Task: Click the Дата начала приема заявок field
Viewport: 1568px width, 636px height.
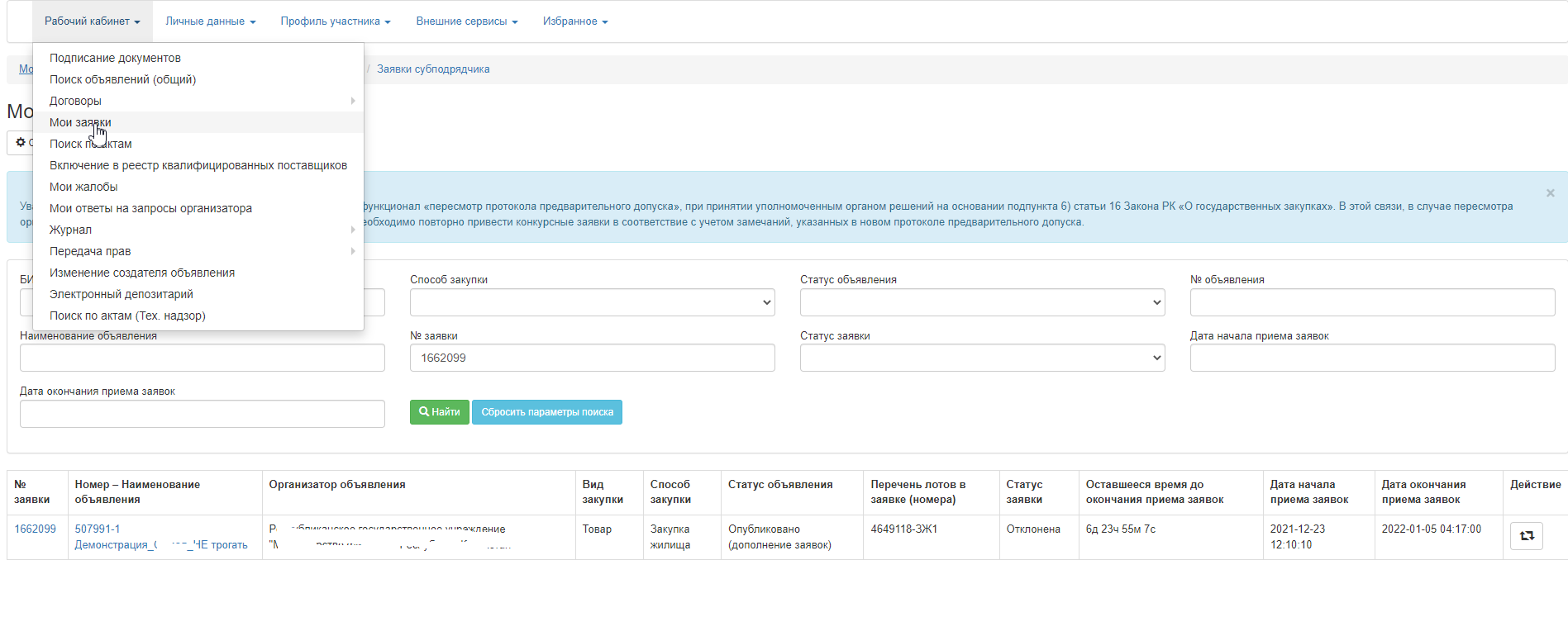Action: click(1372, 358)
